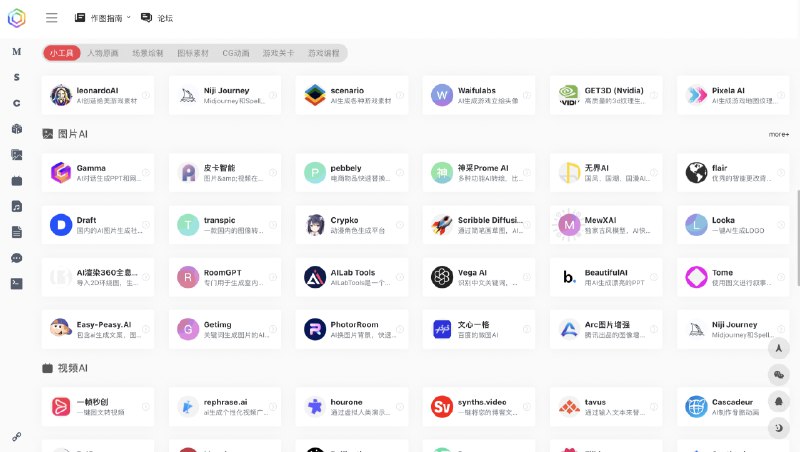Viewport: 800px width, 452px height.
Task: Click the Arc图片增强 logo icon
Action: click(569, 329)
